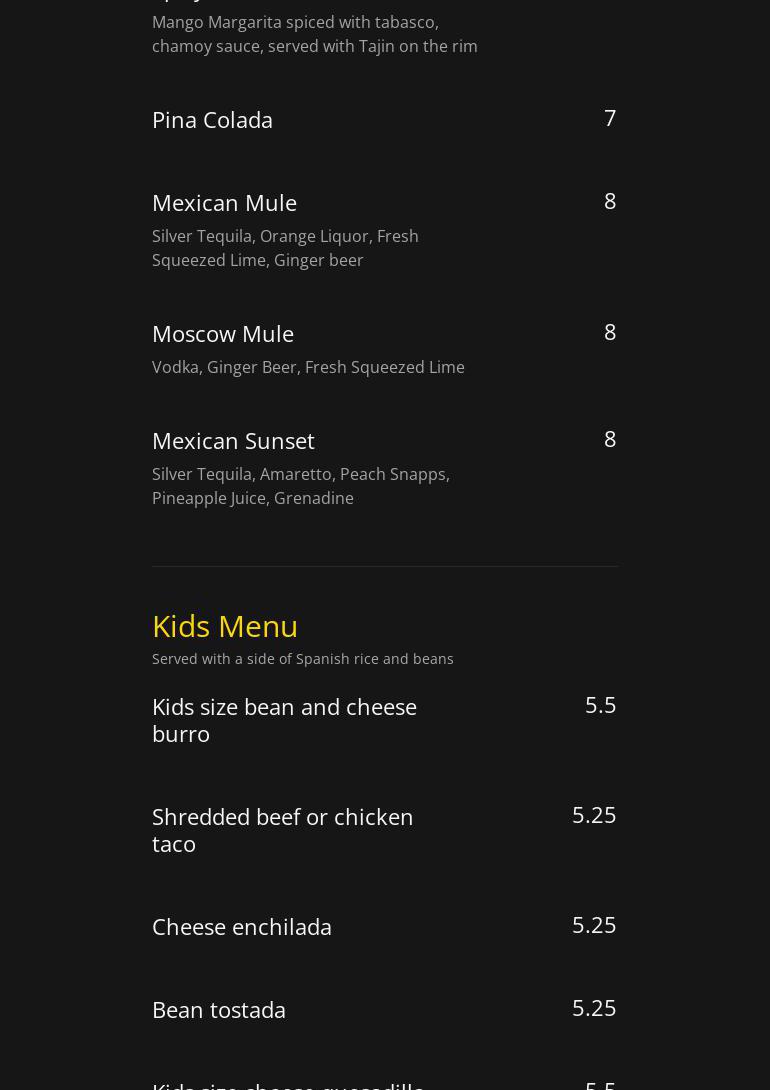The width and height of the screenshot is (770, 1090).
Task: Click the Moscow Mule ingredients description
Action: click(x=308, y=367)
